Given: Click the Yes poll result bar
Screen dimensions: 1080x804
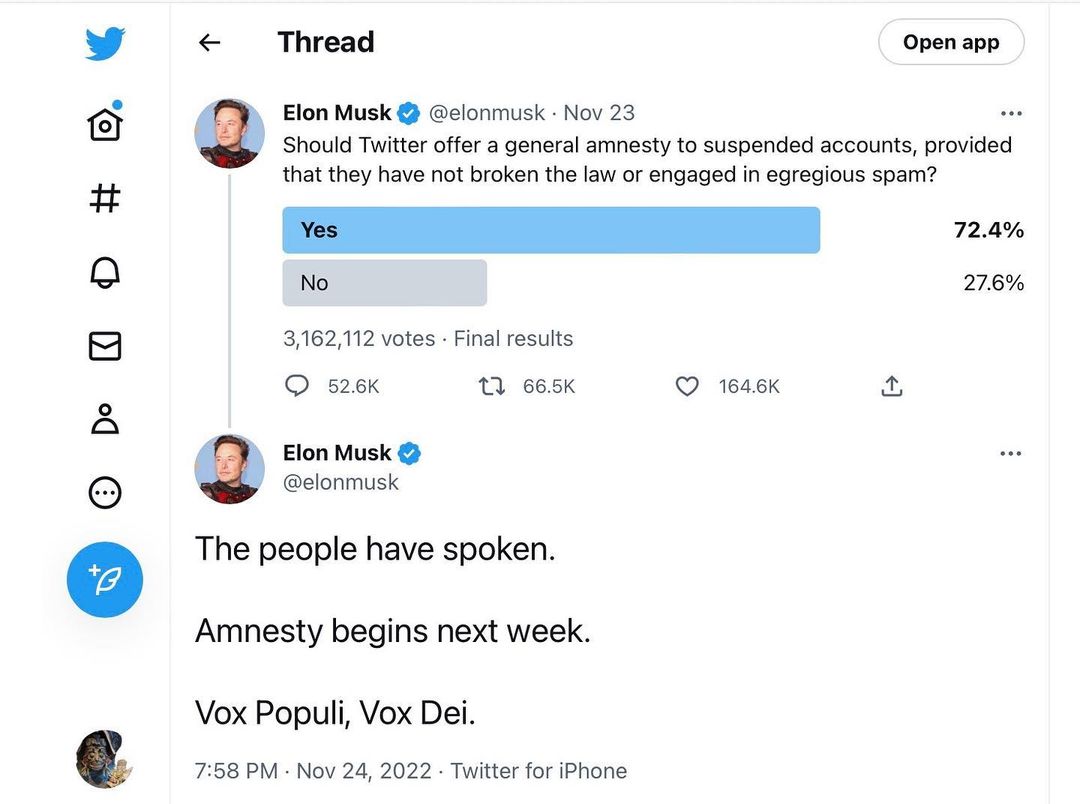Looking at the screenshot, I should [551, 230].
